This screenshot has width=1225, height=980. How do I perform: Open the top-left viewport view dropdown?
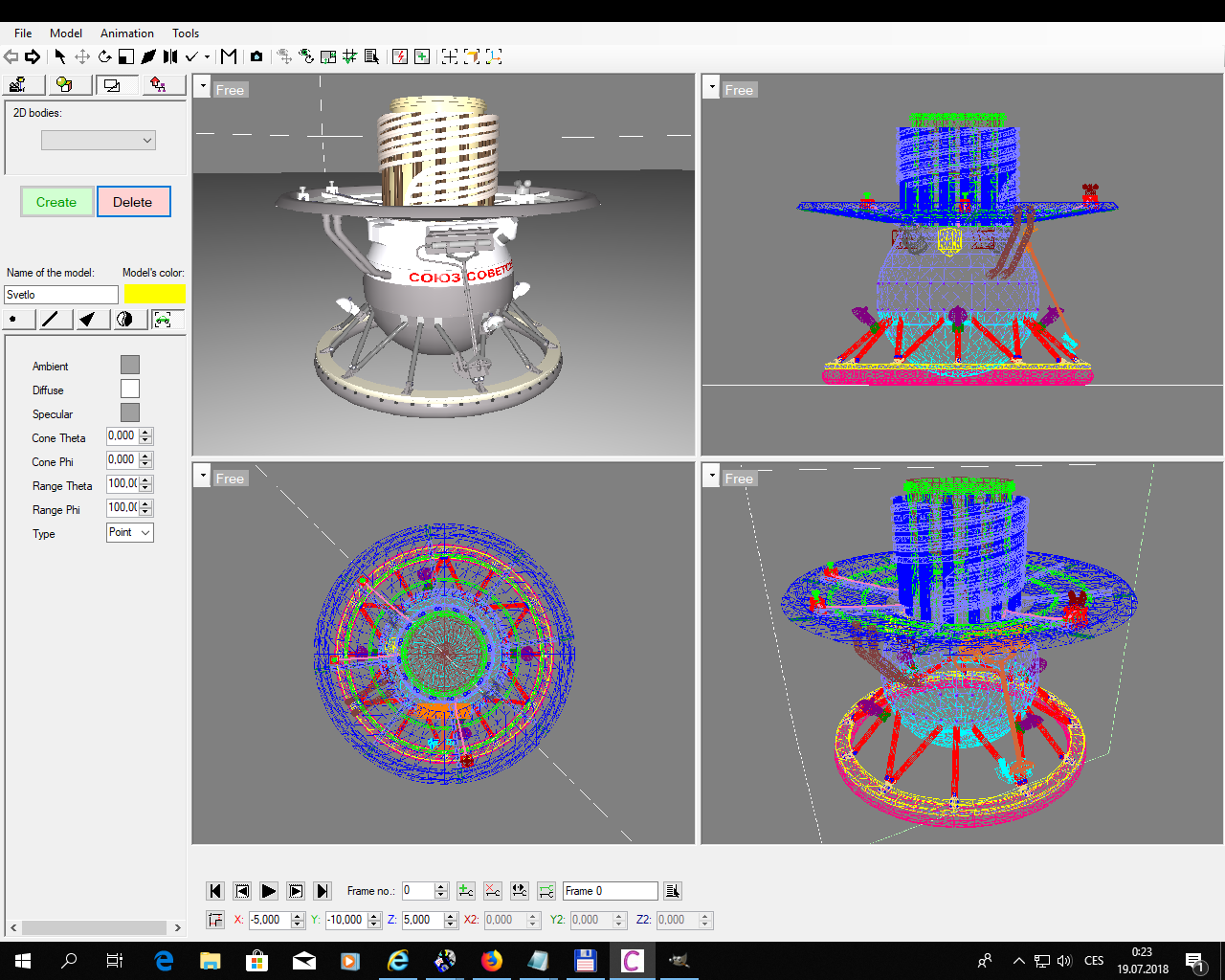coord(202,87)
